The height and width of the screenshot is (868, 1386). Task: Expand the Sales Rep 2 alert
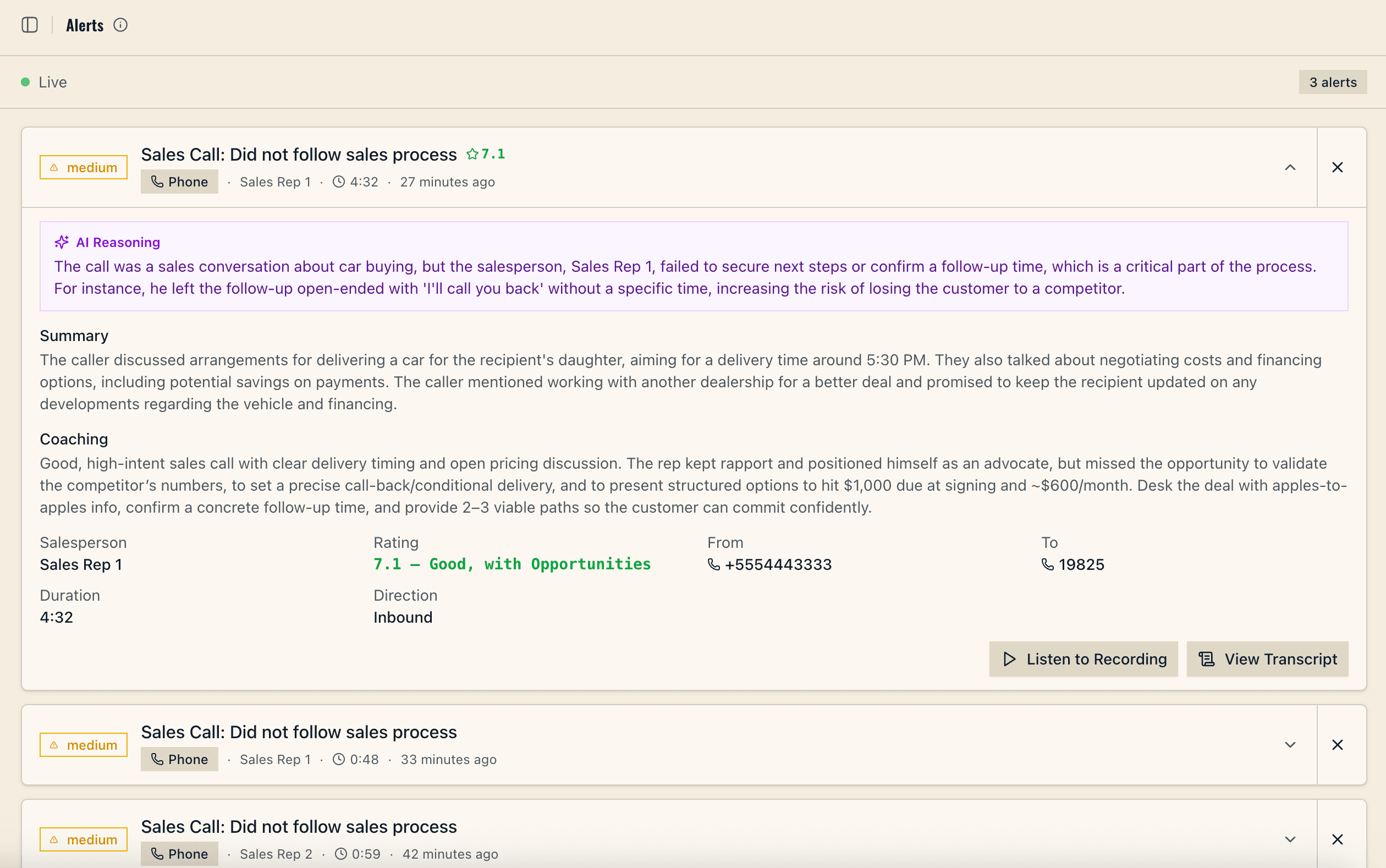coord(1290,839)
